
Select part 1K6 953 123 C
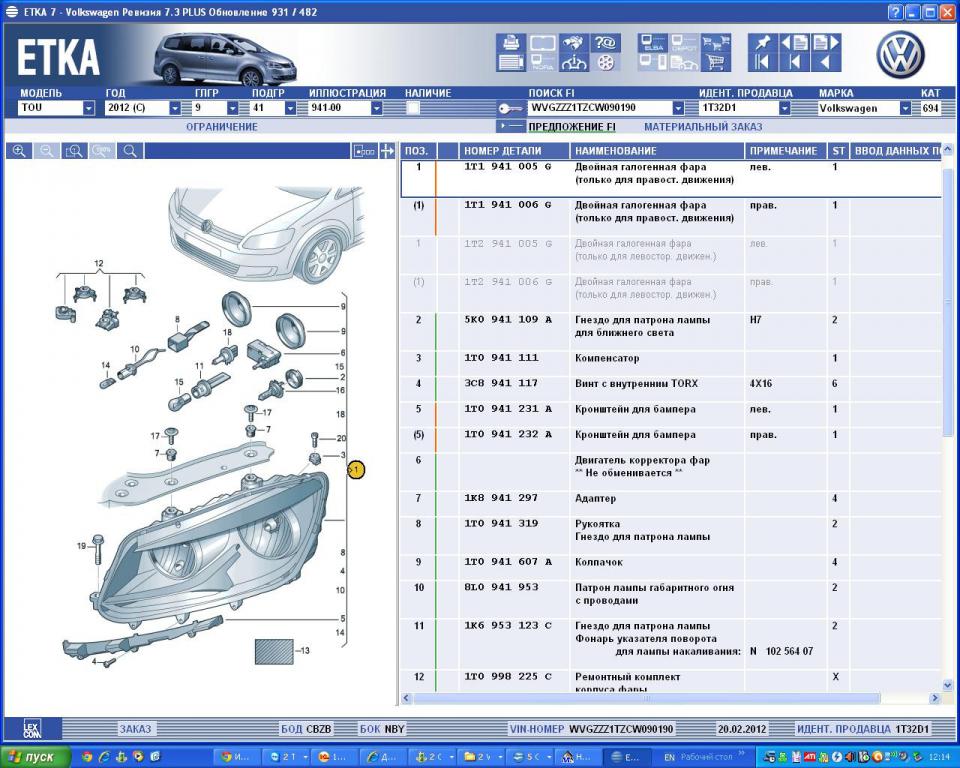[x=508, y=626]
